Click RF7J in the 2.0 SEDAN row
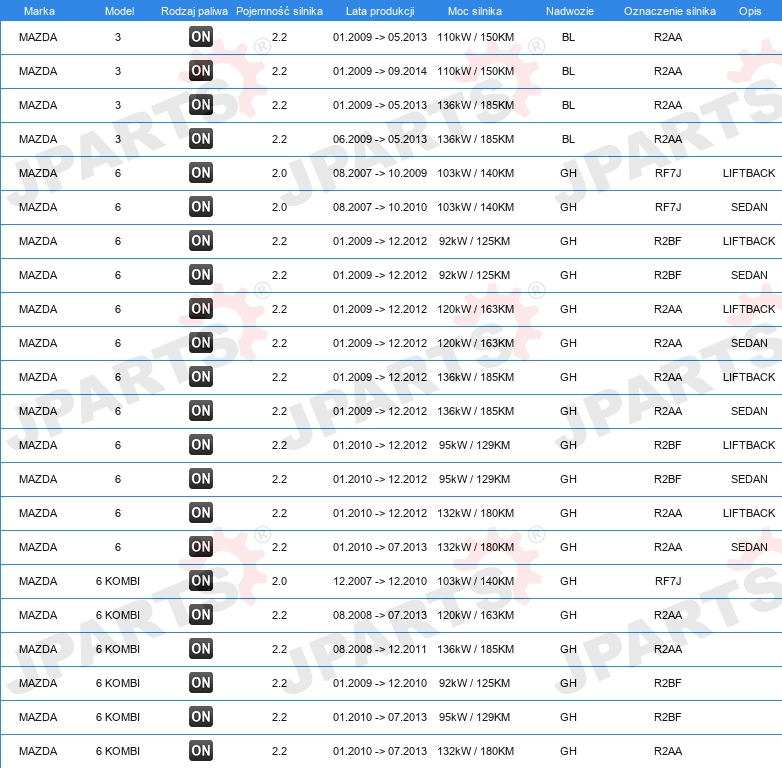Viewport: 782px width, 768px height. tap(668, 207)
